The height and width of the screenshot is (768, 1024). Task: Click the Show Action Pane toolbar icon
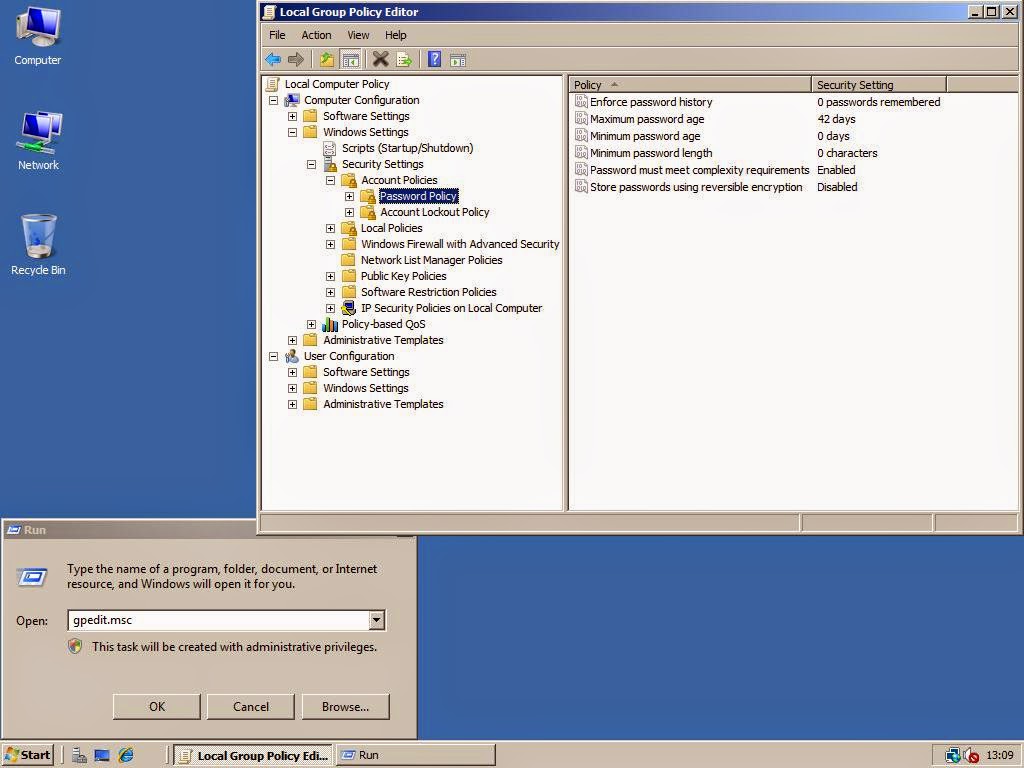458,59
